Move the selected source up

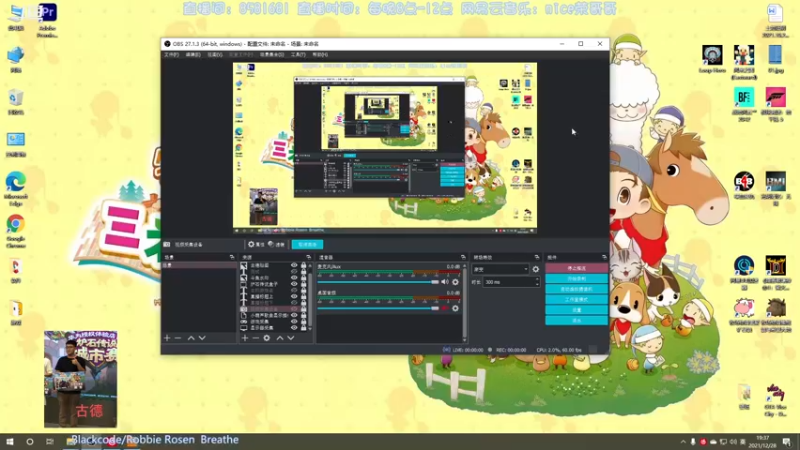tap(280, 338)
